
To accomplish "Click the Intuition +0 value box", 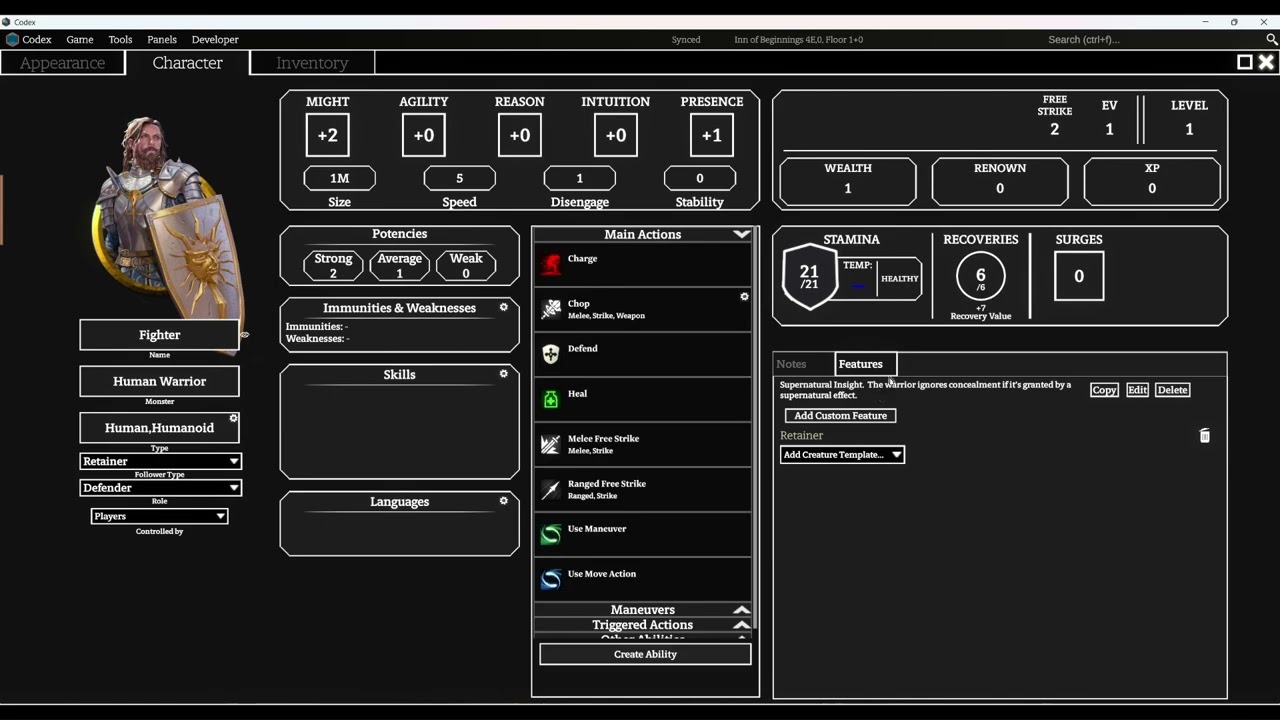I will (x=616, y=135).
